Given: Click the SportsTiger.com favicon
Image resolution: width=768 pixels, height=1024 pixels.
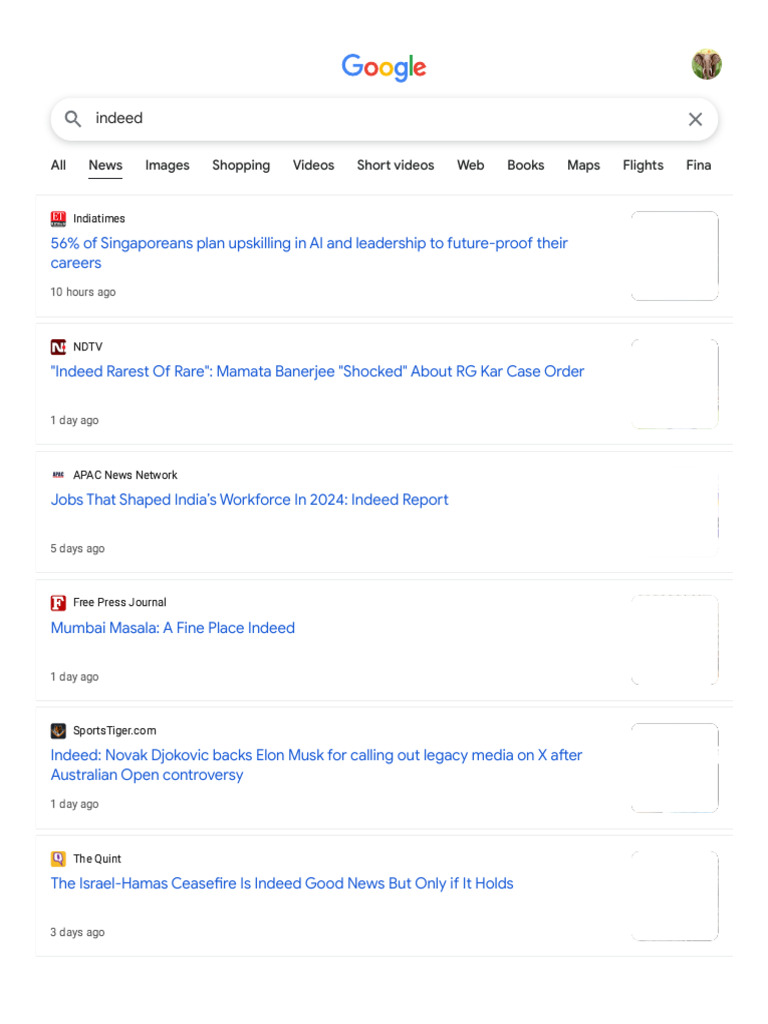Looking at the screenshot, I should [58, 731].
